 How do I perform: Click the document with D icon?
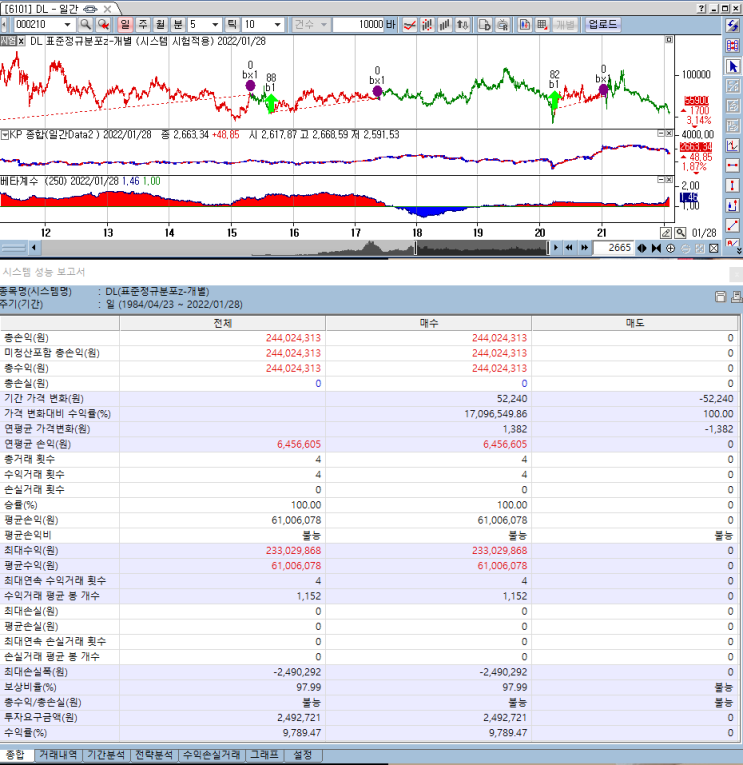(x=484, y=24)
